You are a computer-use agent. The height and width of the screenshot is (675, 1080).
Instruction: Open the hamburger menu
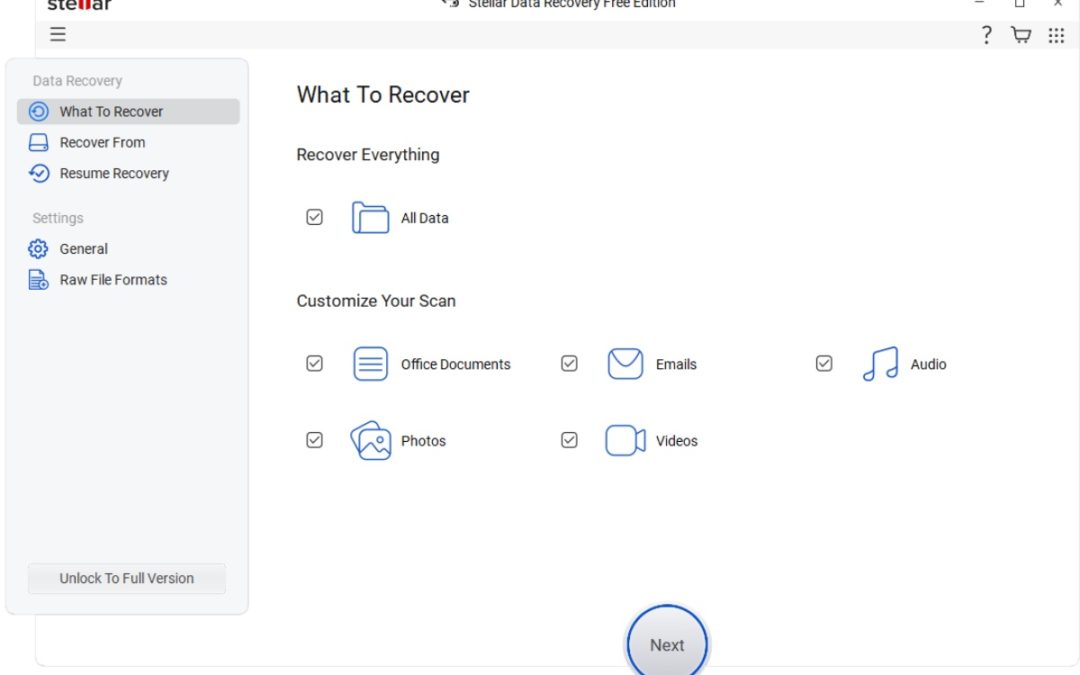coord(58,35)
